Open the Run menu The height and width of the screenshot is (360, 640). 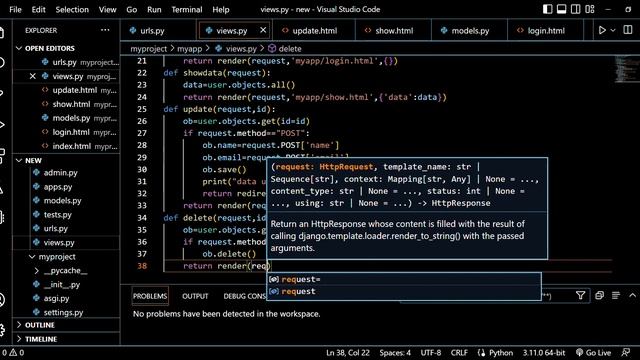[154, 9]
